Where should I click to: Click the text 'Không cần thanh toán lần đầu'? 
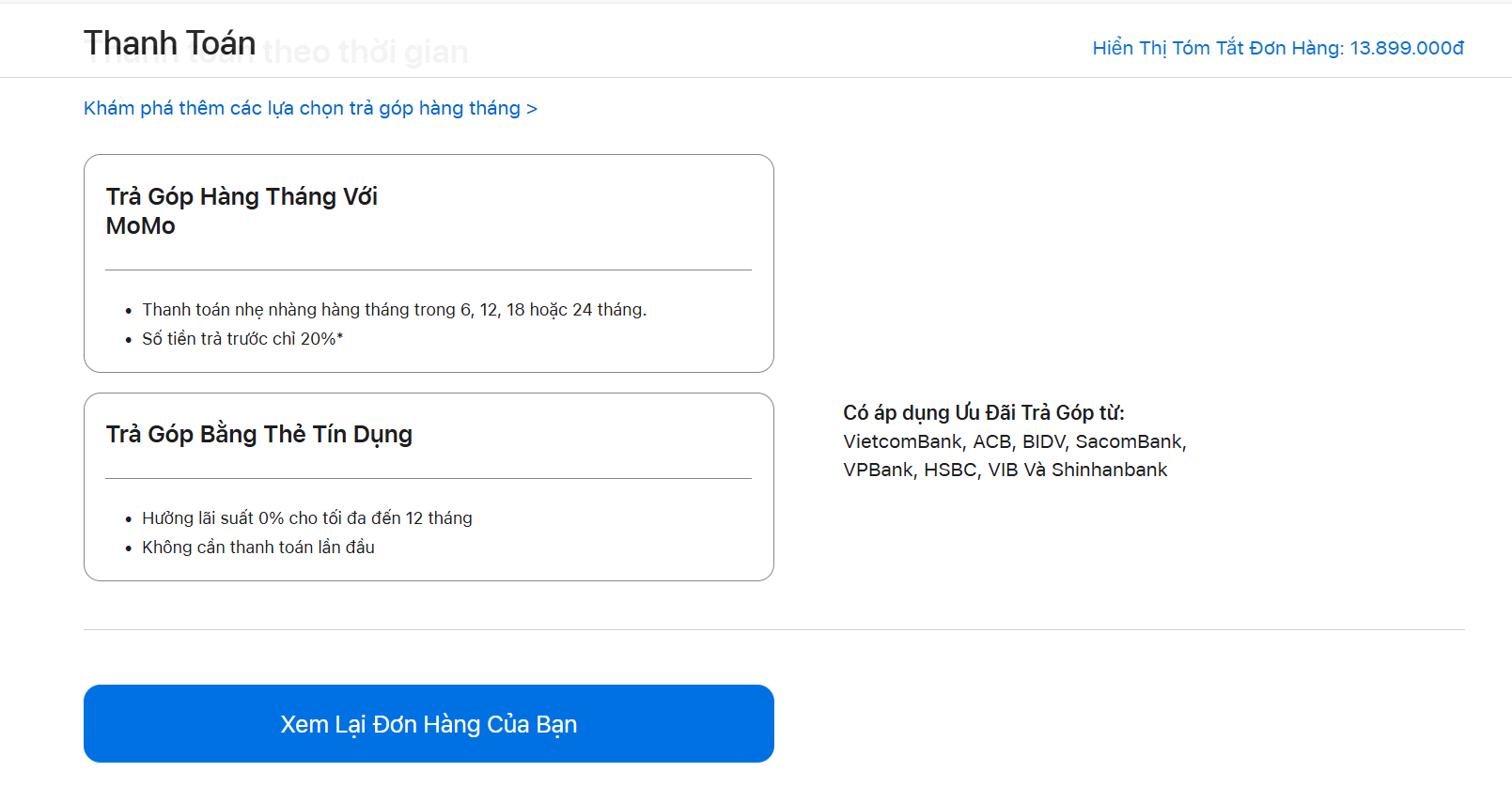[x=258, y=548]
